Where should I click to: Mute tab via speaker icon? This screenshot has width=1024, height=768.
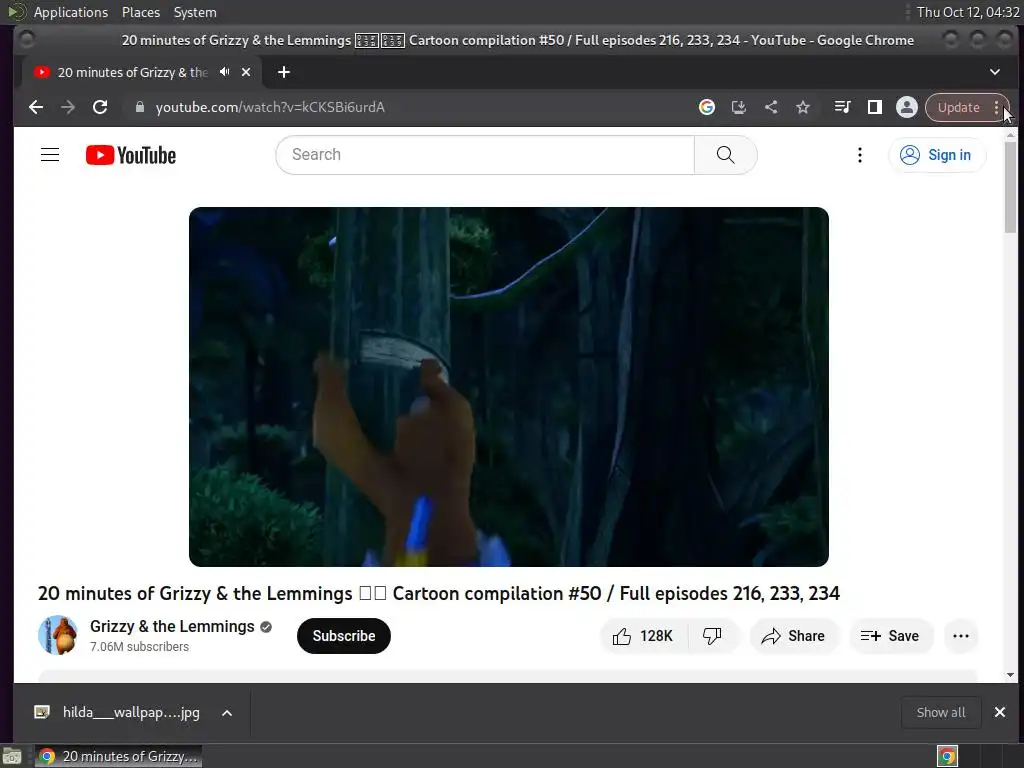pyautogui.click(x=225, y=72)
